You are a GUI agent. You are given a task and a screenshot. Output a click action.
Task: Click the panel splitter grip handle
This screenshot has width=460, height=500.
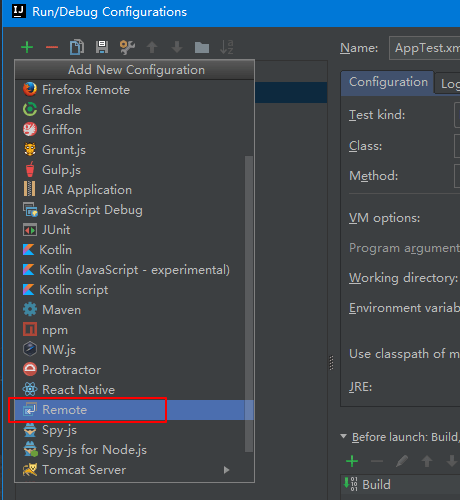331,363
